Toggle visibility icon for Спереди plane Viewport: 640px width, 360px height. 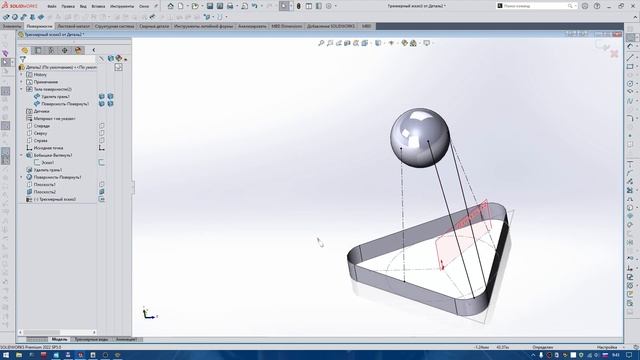102,126
